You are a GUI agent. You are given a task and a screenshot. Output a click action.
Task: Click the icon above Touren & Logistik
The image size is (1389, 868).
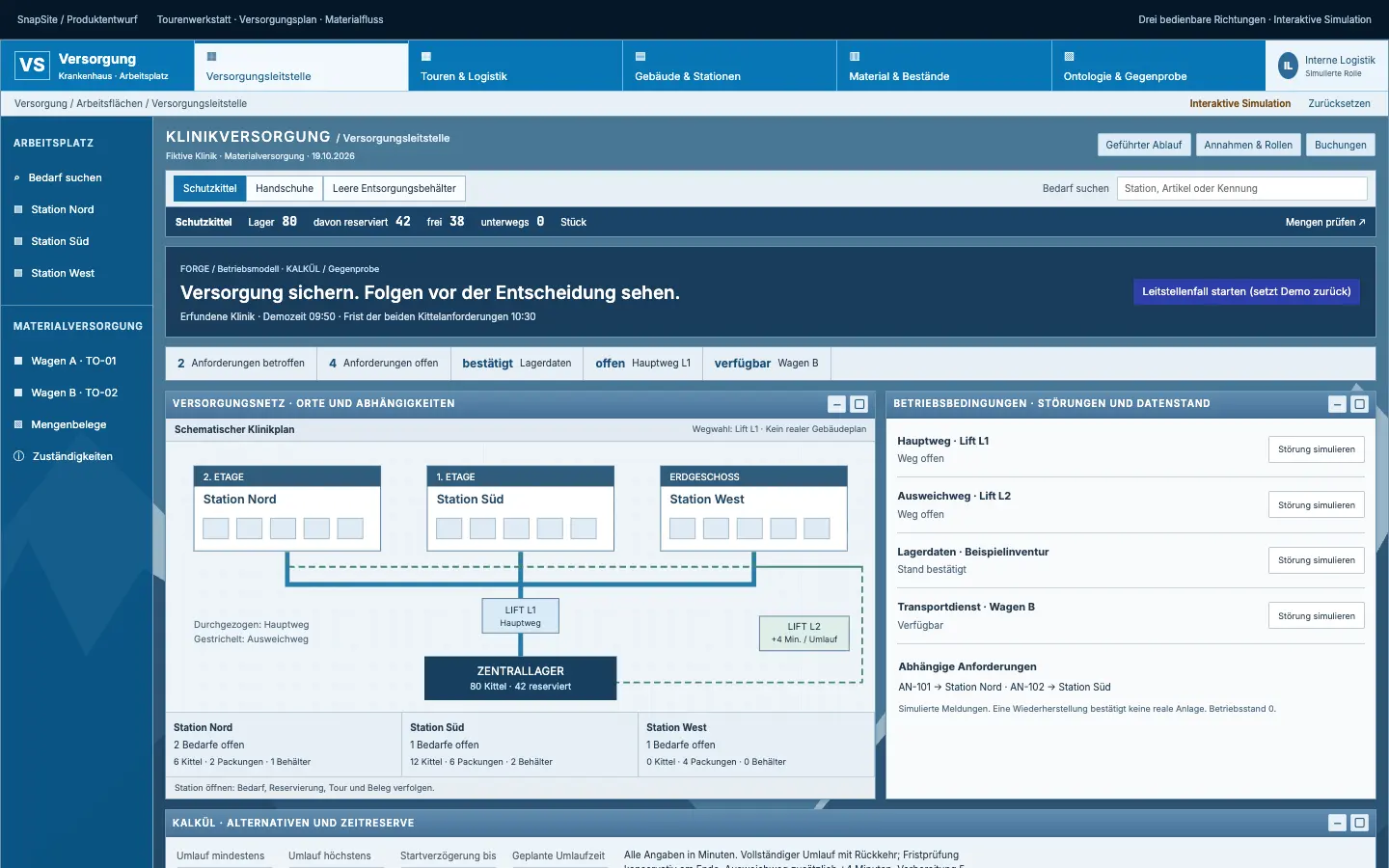coord(426,57)
